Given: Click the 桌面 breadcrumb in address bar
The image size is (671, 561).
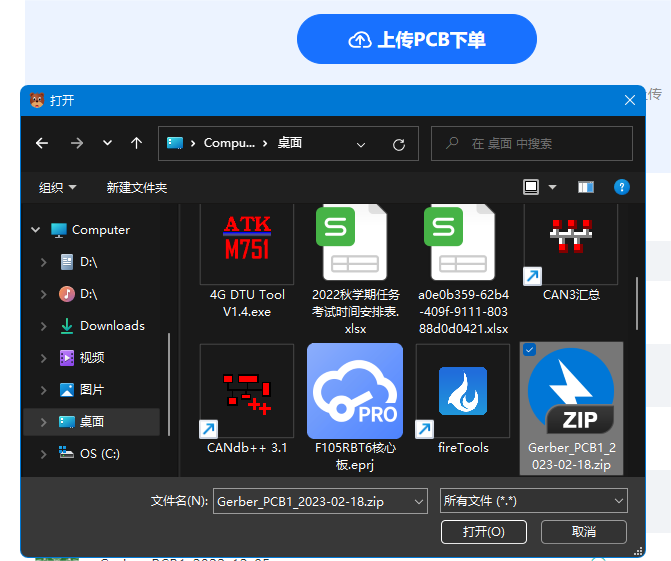Looking at the screenshot, I should coord(290,143).
